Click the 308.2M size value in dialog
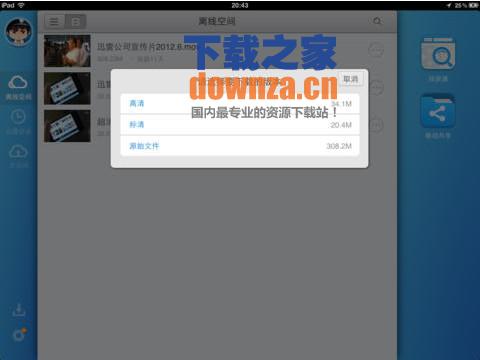 (339, 146)
